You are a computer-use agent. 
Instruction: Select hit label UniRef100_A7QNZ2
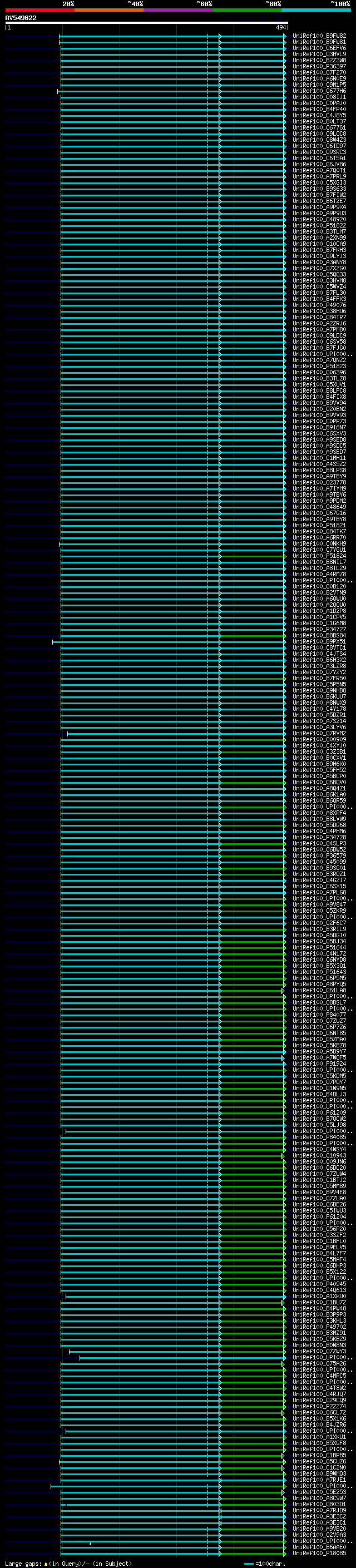[319, 360]
